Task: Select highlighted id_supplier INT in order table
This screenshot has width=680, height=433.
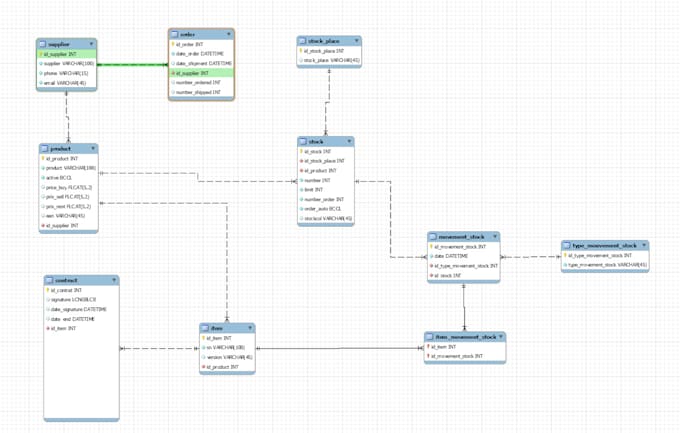Action: pos(202,73)
